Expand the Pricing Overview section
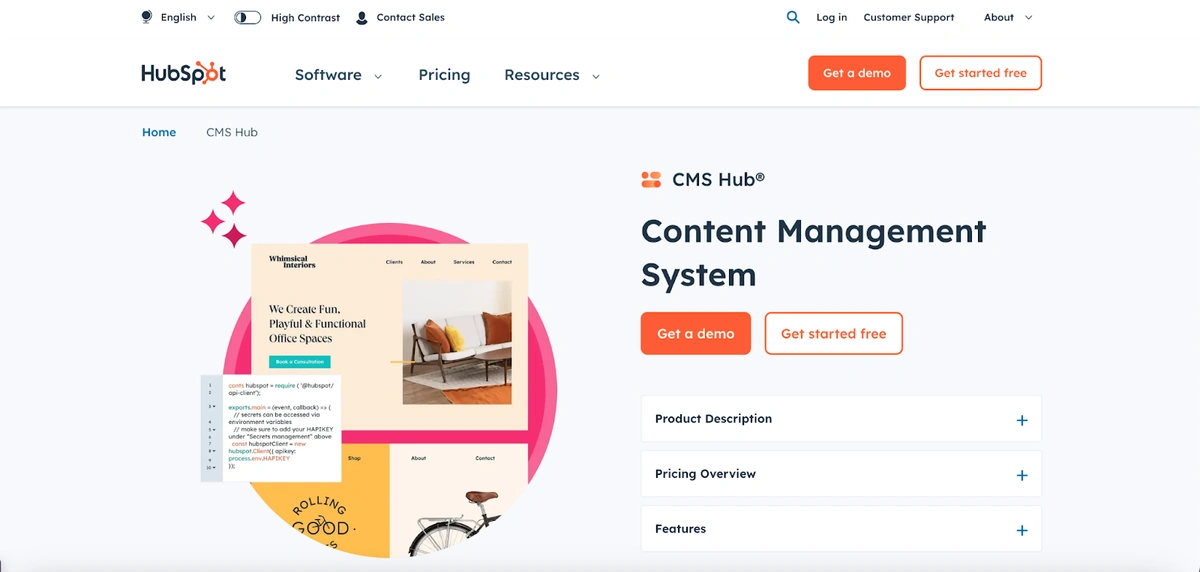The height and width of the screenshot is (572, 1200). click(x=841, y=474)
